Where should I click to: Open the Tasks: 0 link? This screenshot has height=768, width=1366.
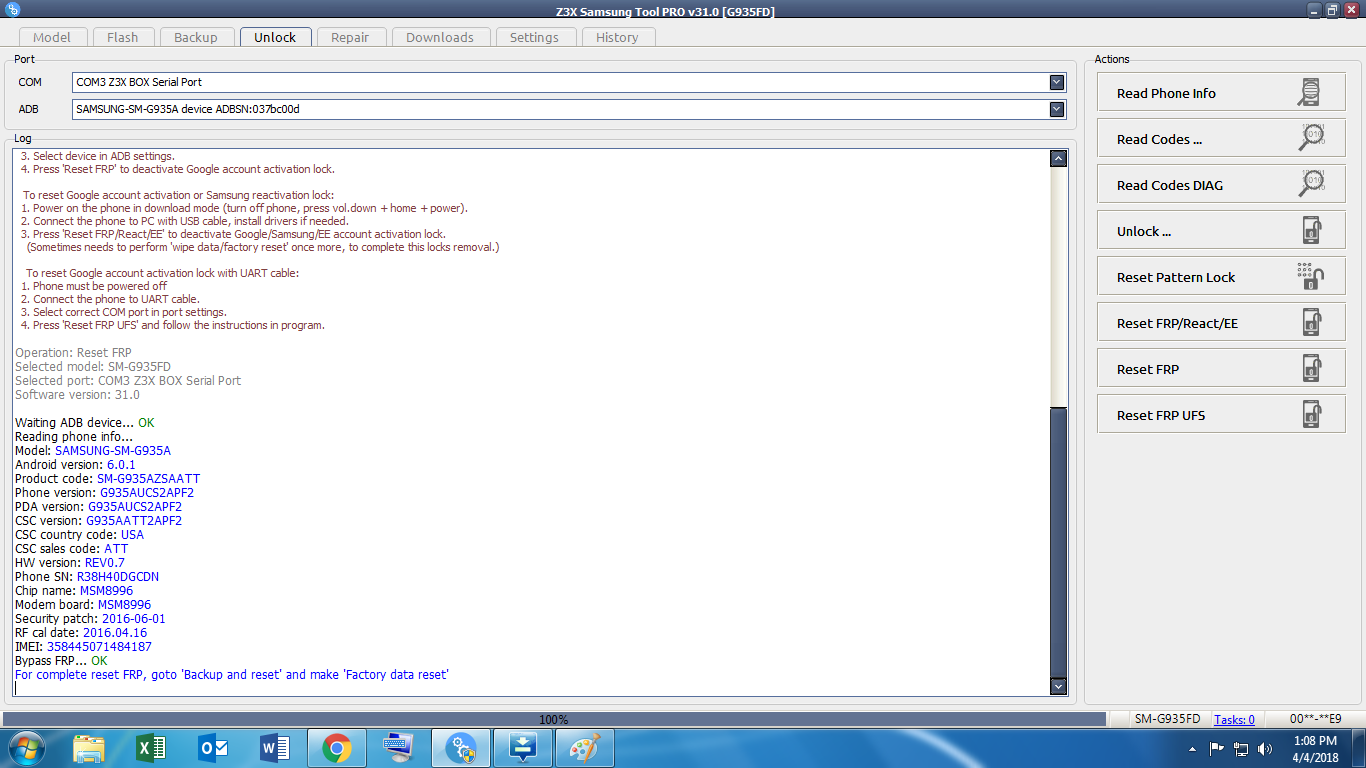1234,719
